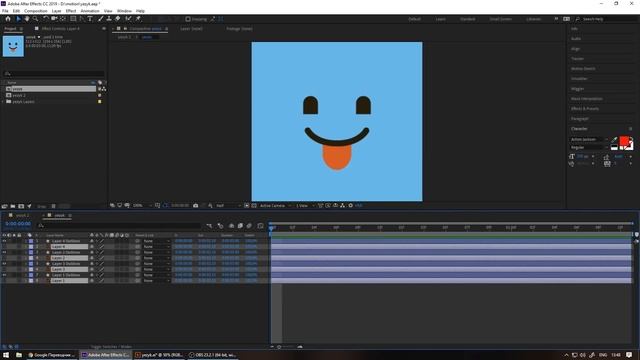640x360 pixels.
Task: Create a new folder in Project panel
Action: click(x=13, y=206)
